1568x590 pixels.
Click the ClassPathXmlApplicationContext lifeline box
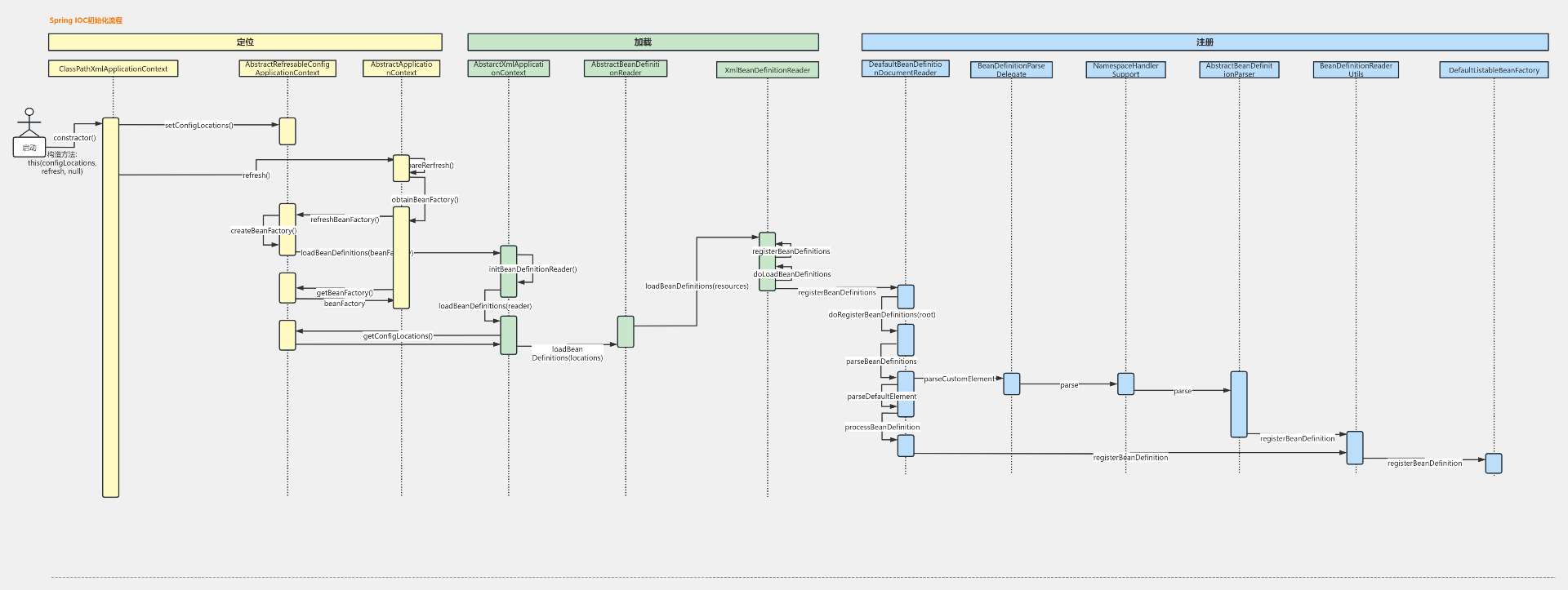[113, 69]
